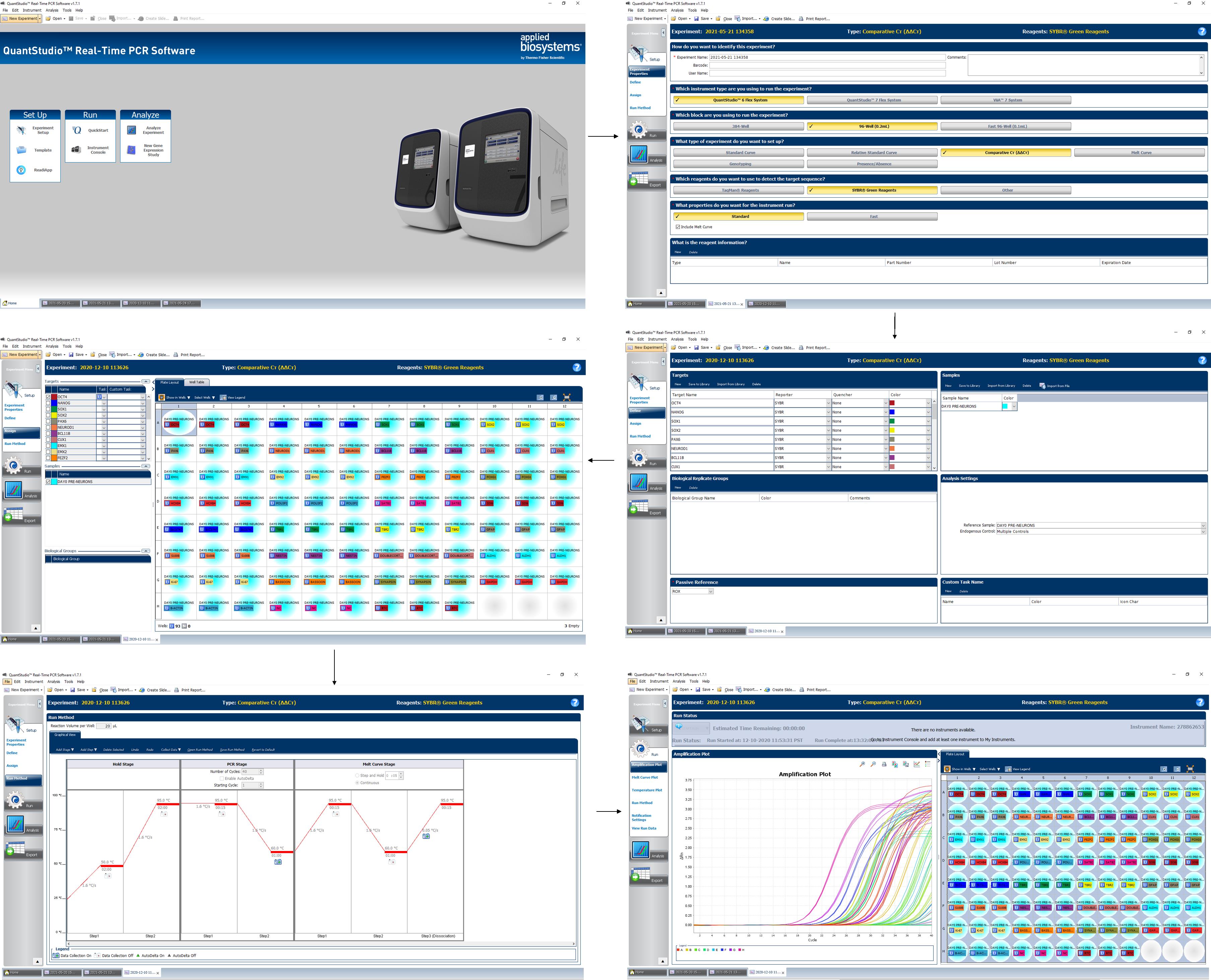This screenshot has height=980, width=1211.
Task: Toggle Include Melt Curve checkbox
Action: click(678, 227)
